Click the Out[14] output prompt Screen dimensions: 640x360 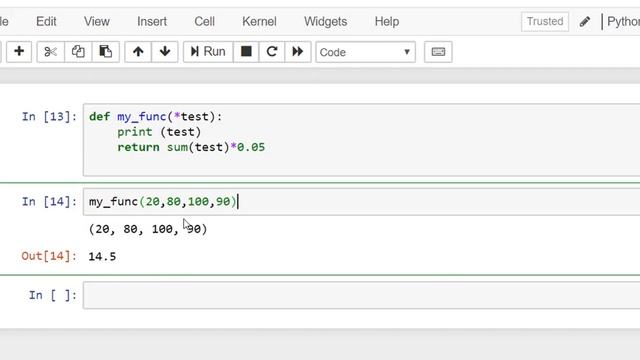(49, 256)
